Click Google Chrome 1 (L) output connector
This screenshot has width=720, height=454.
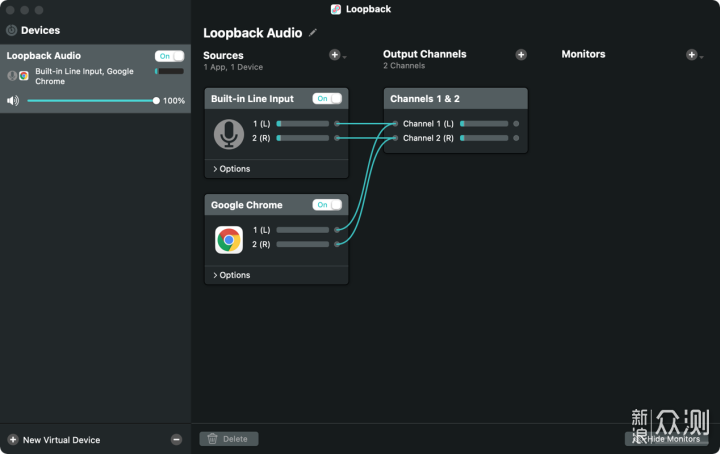[x=337, y=230]
